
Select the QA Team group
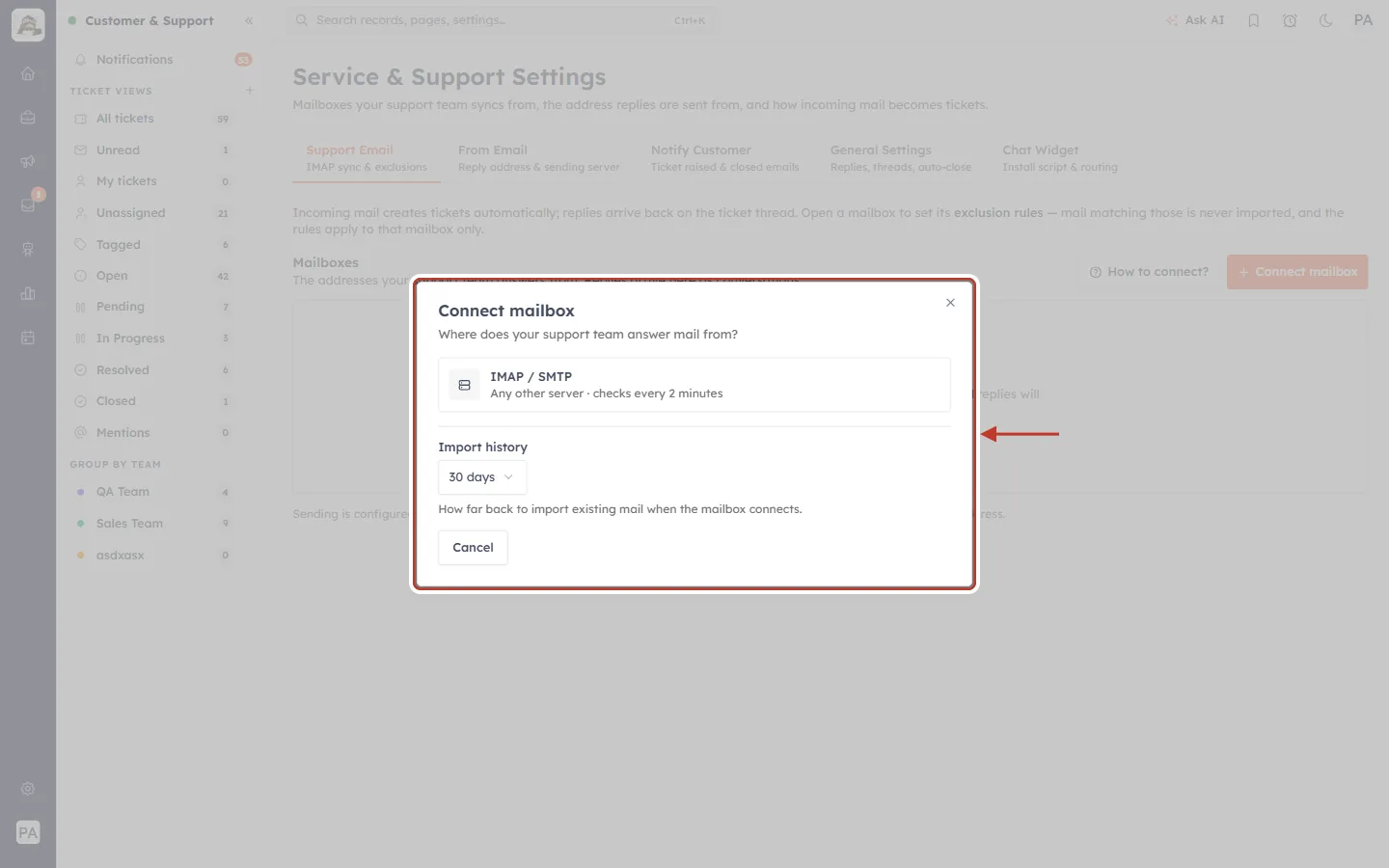(152, 492)
